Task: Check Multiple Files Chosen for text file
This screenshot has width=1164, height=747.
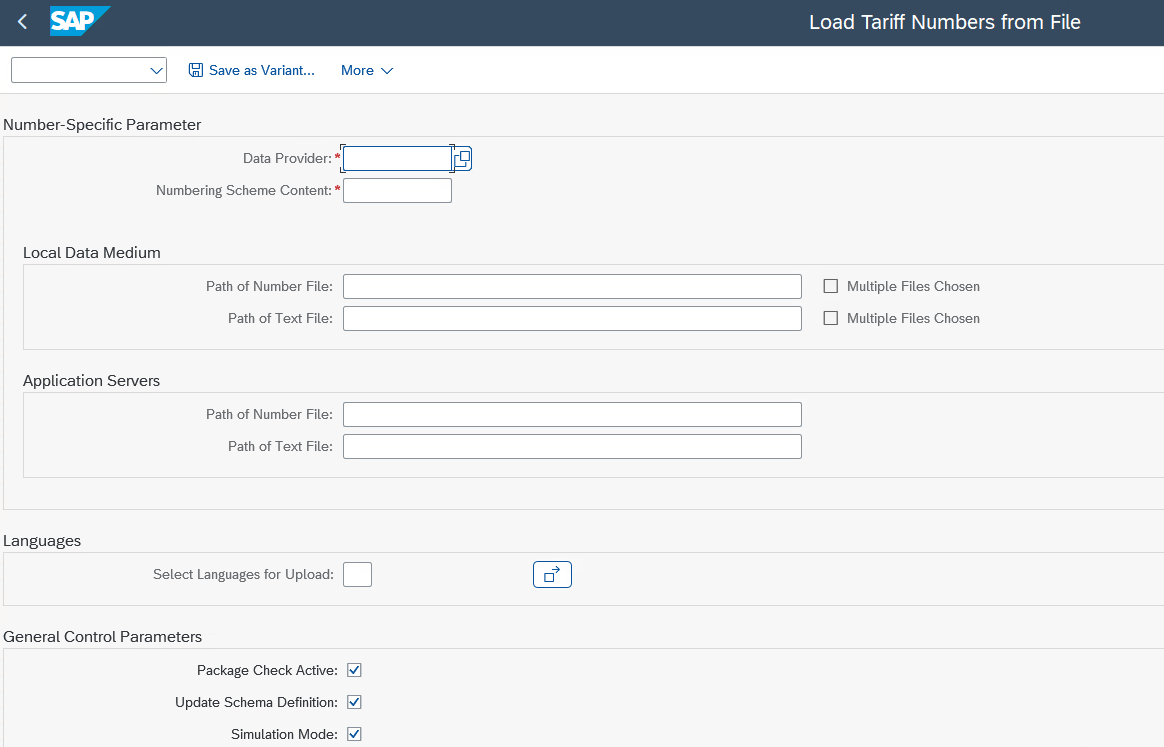Action: (x=831, y=319)
